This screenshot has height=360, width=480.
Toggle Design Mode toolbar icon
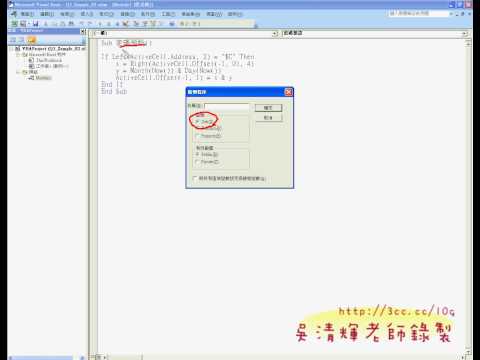tap(125, 24)
